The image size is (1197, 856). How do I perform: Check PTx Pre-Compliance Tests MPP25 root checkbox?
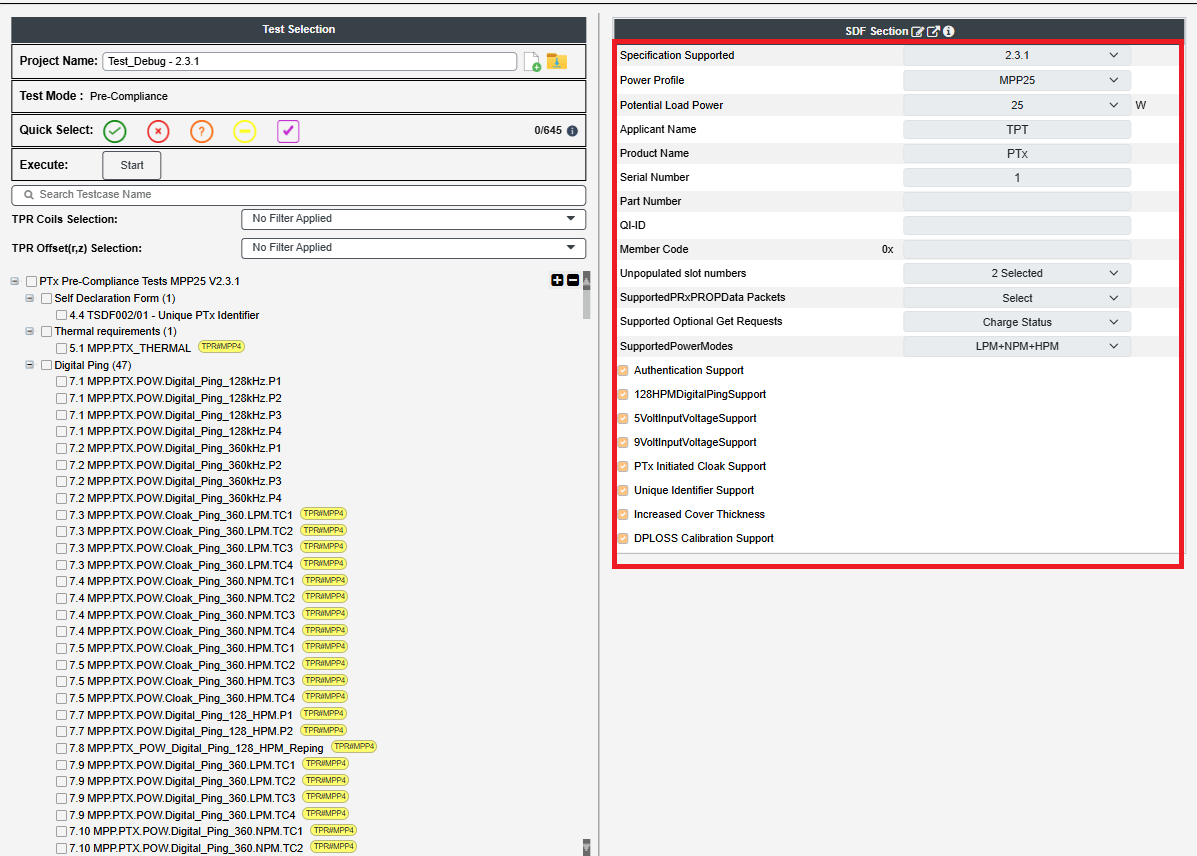tap(31, 282)
